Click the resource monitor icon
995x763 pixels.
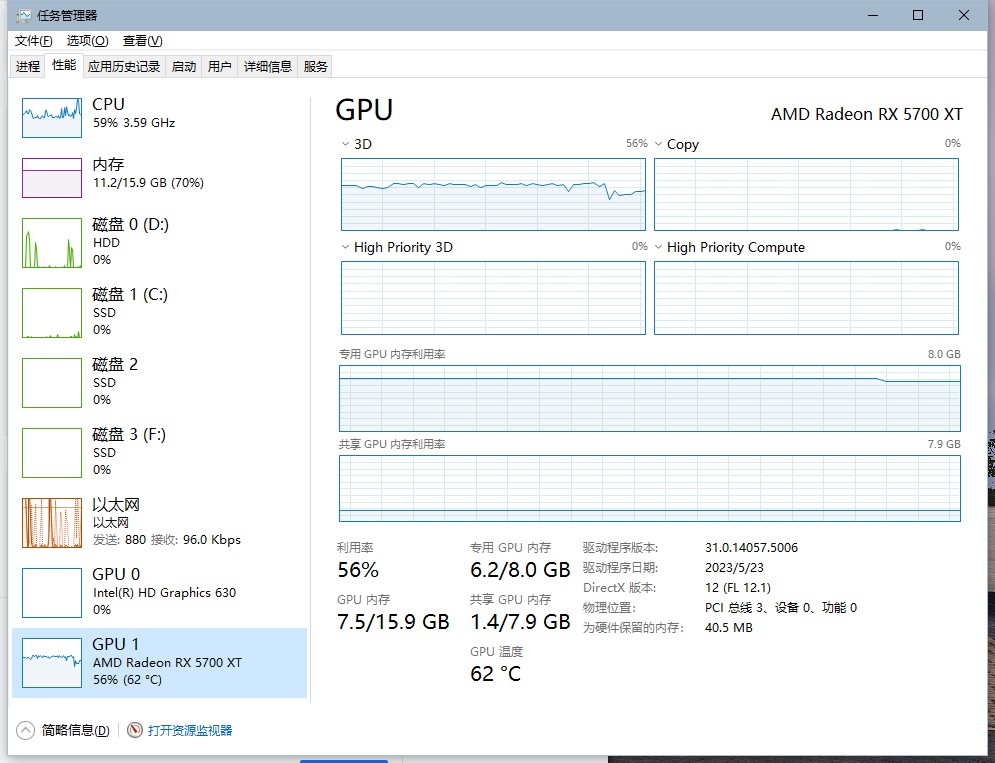coord(136,731)
